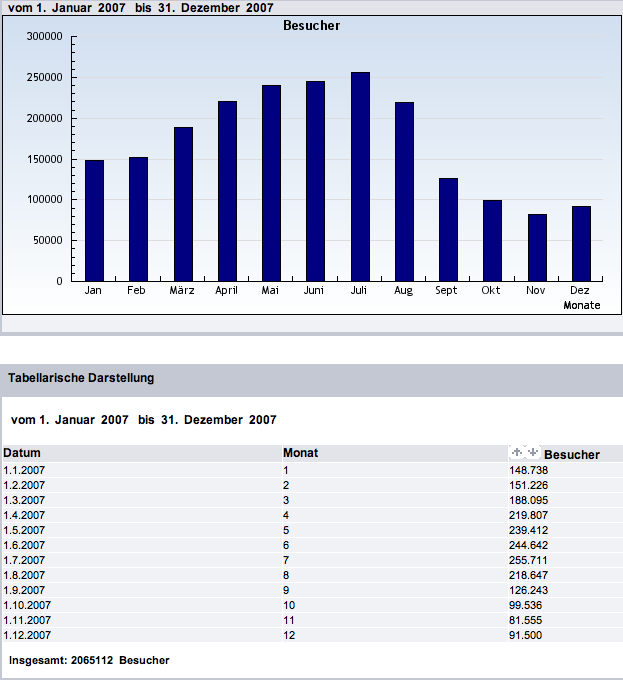Select the Monat column header
This screenshot has width=623, height=680.
300,453
